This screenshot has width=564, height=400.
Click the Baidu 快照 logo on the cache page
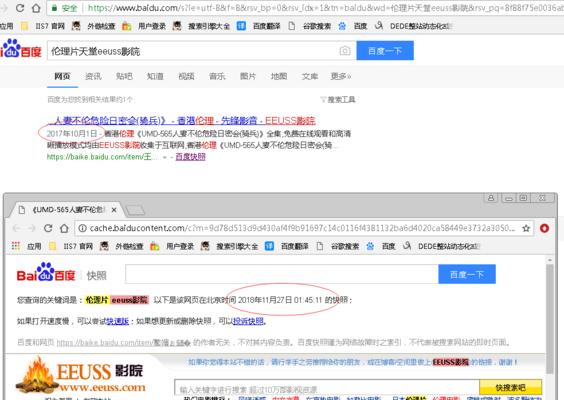(62, 273)
